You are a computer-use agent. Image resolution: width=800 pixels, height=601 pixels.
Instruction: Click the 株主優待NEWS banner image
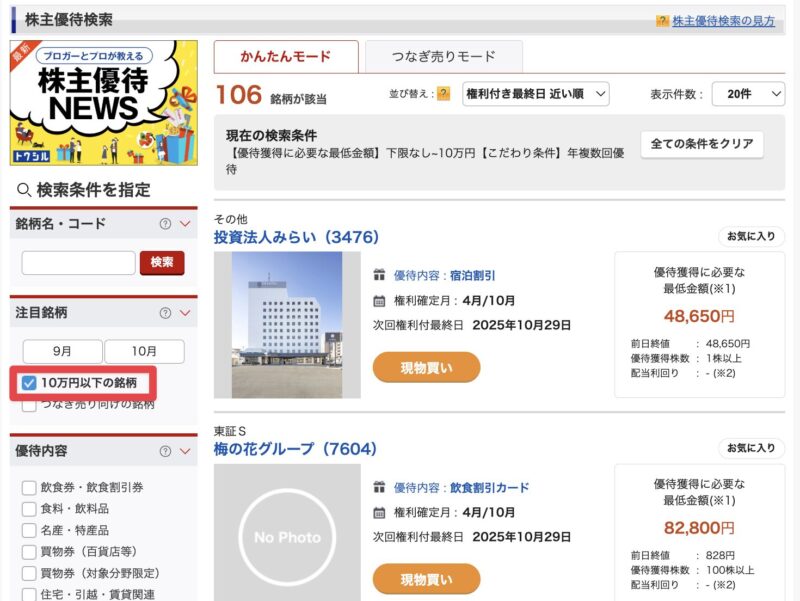coord(104,103)
